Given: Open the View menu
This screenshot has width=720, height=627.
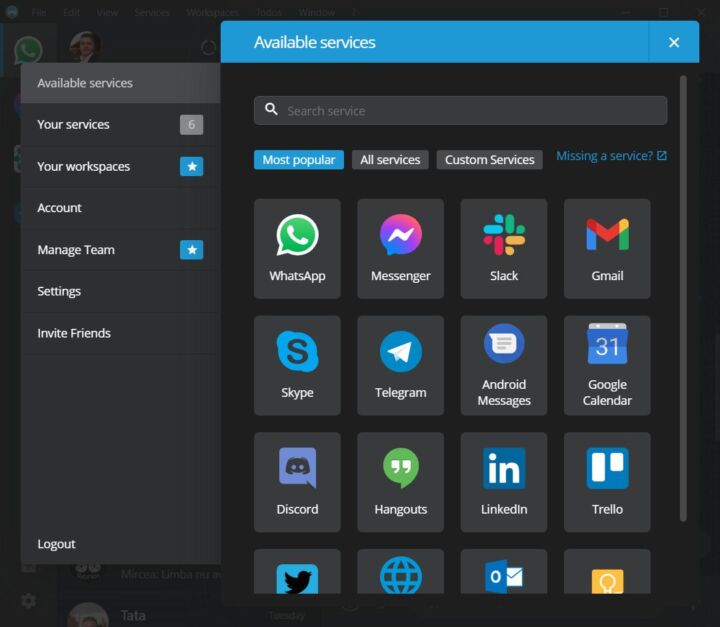Looking at the screenshot, I should (x=107, y=12).
